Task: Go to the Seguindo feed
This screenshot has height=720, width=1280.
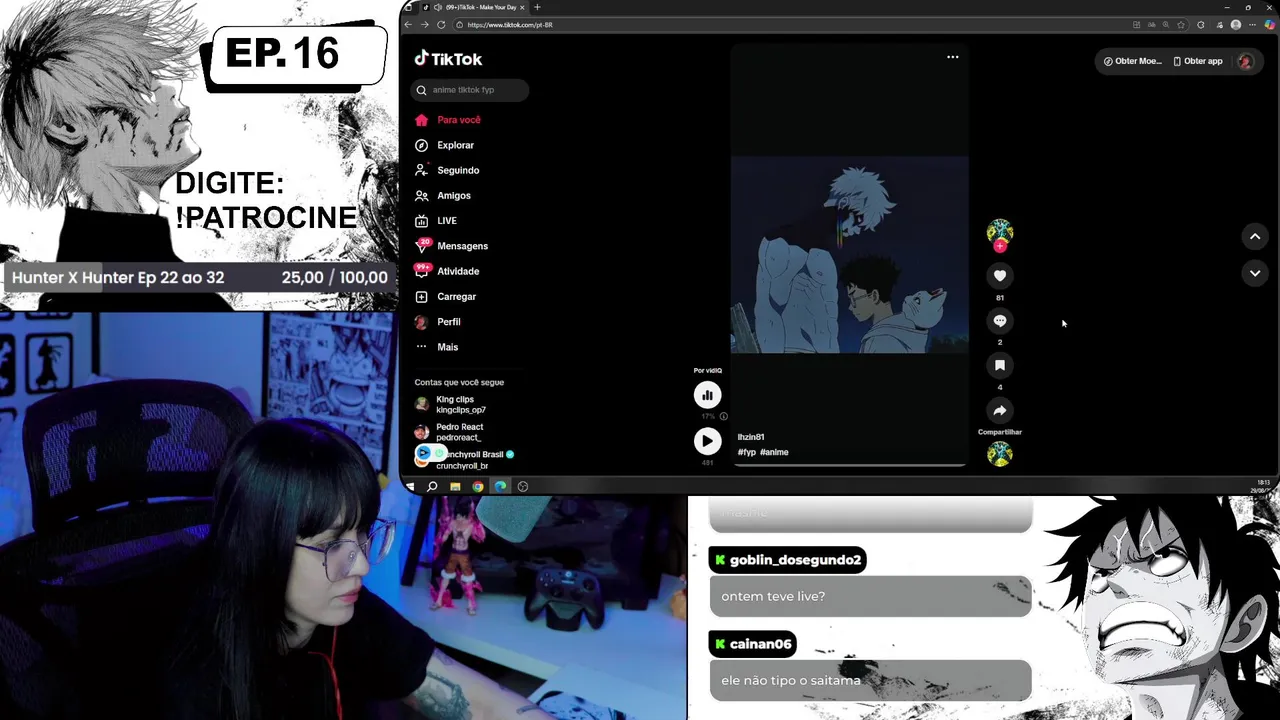Action: point(447,170)
